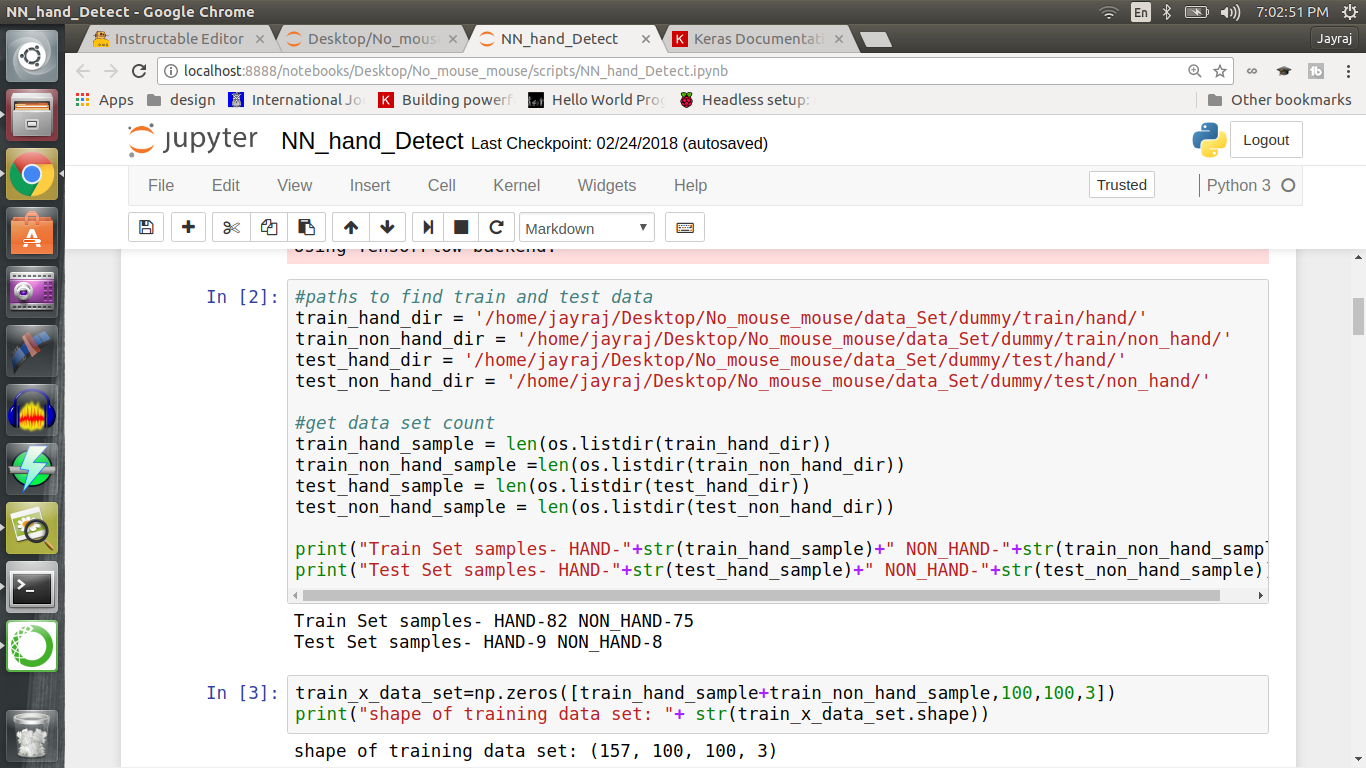This screenshot has height=768, width=1366.
Task: Open the system clock 7:02:51 PM
Action: (1290, 12)
